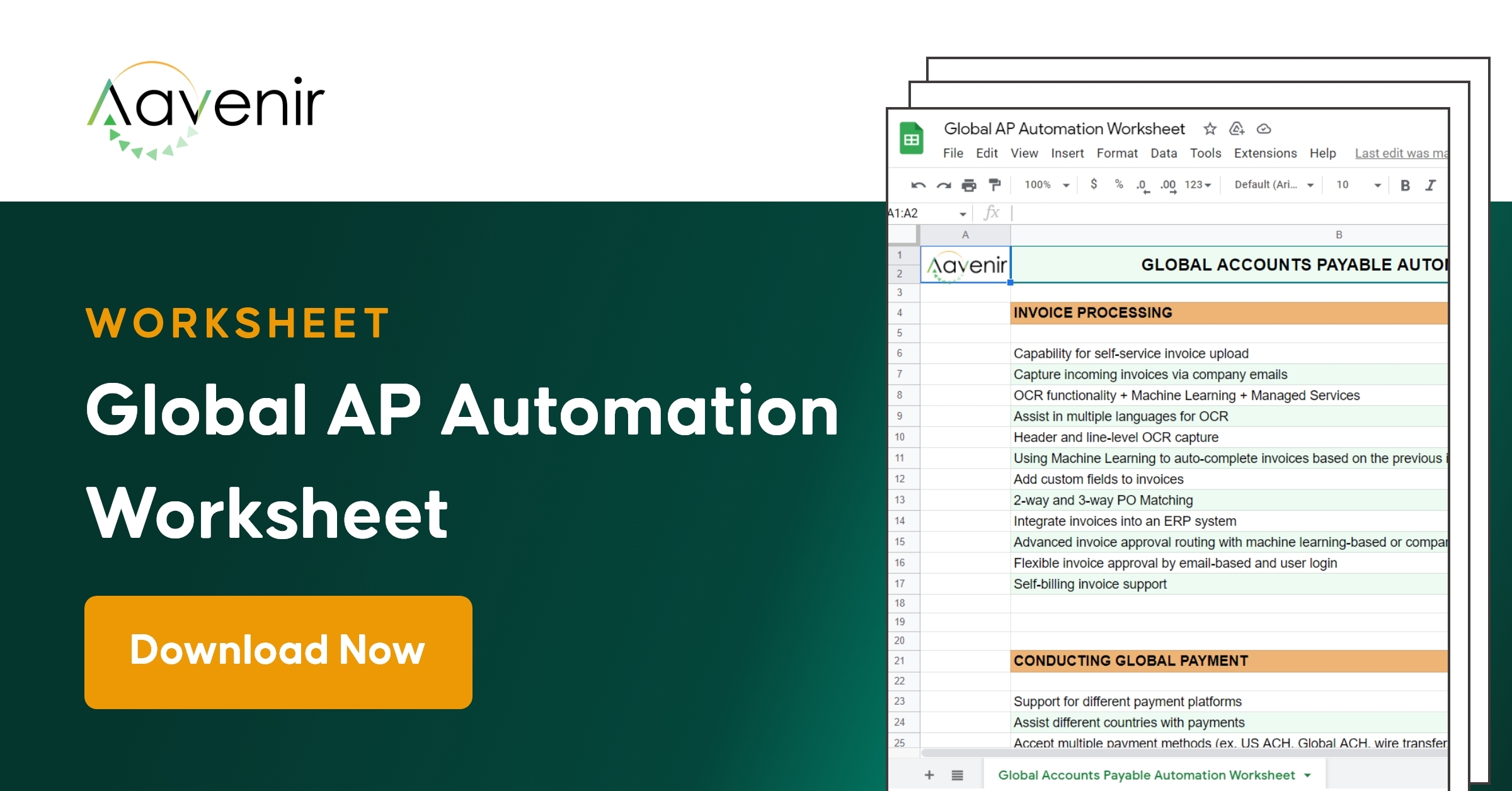Viewport: 1512px width, 791px height.
Task: Click the select-all corner box of the grid
Action: tap(903, 235)
